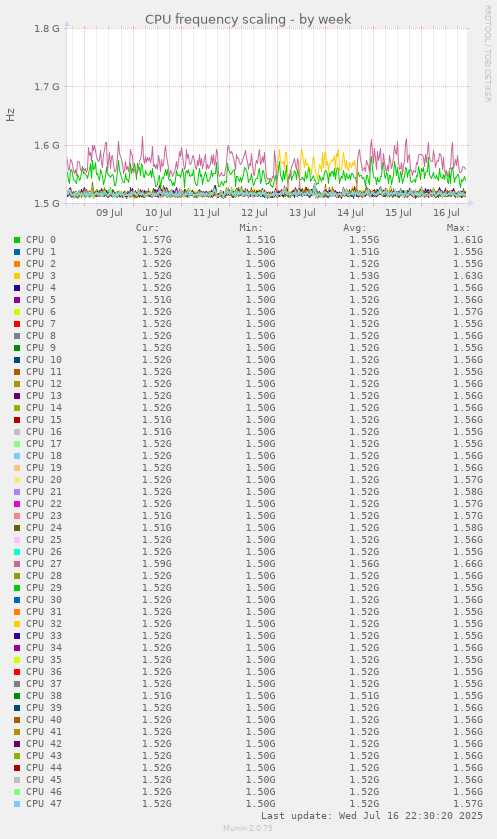
Task: Click CPU 27's average value 1.56G
Action: click(x=364, y=563)
